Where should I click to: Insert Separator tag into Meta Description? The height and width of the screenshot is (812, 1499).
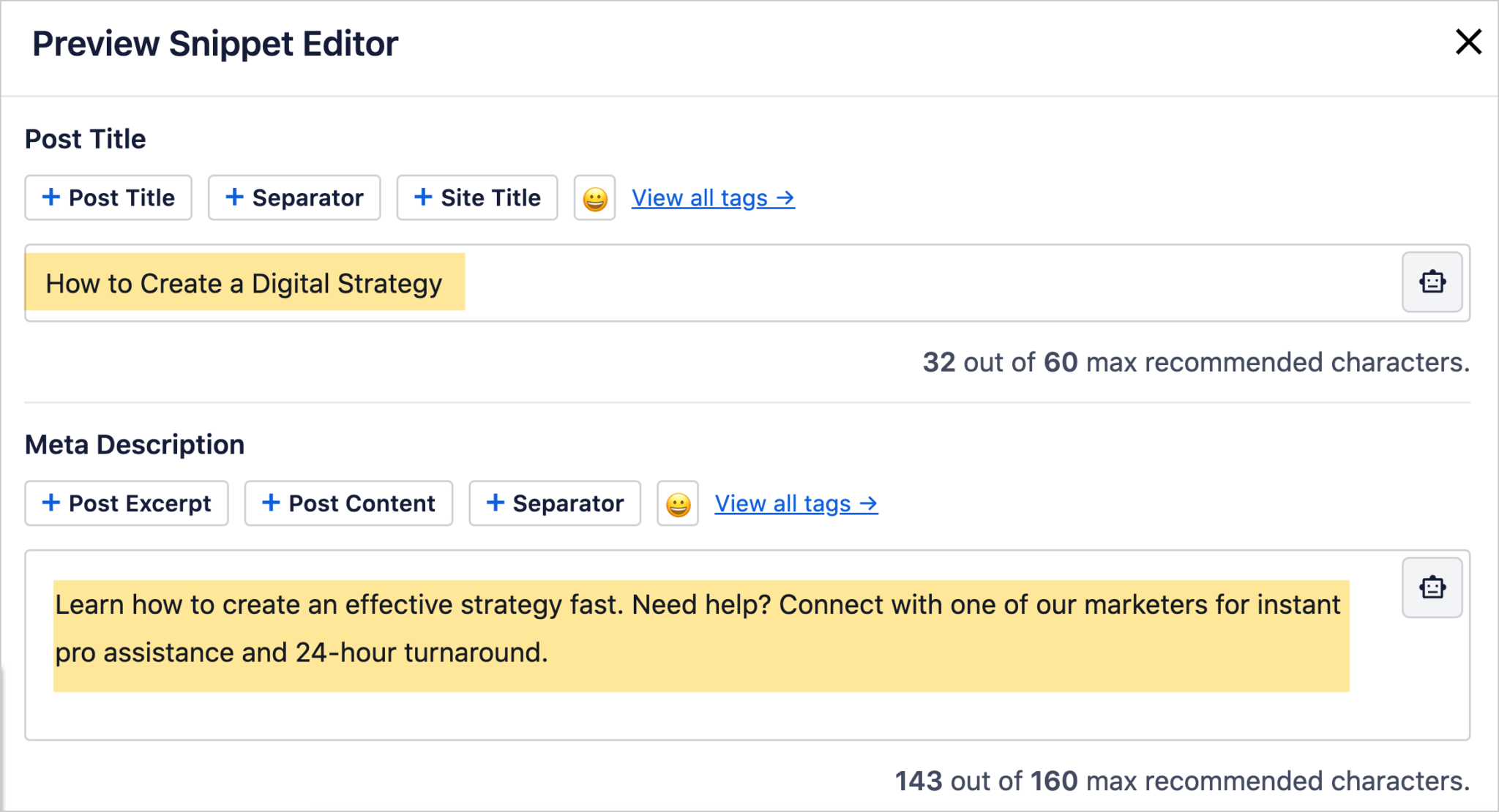555,503
